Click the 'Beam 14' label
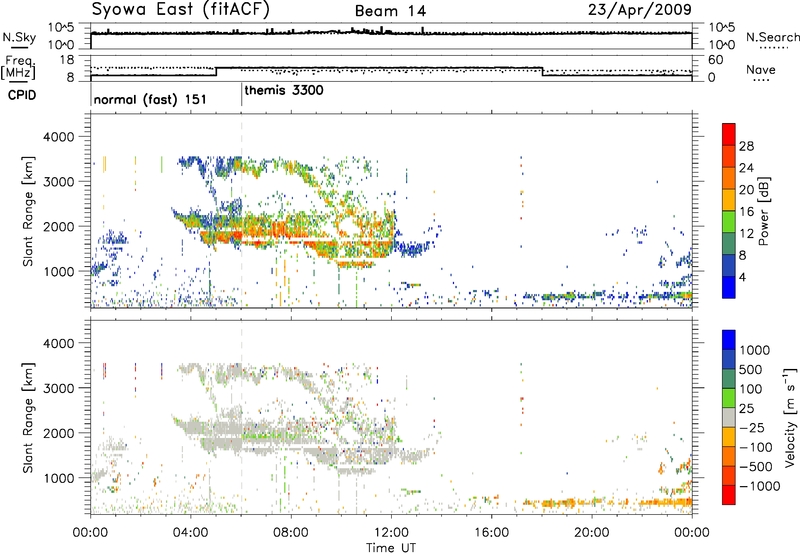This screenshot has height=554, width=800. [x=390, y=11]
